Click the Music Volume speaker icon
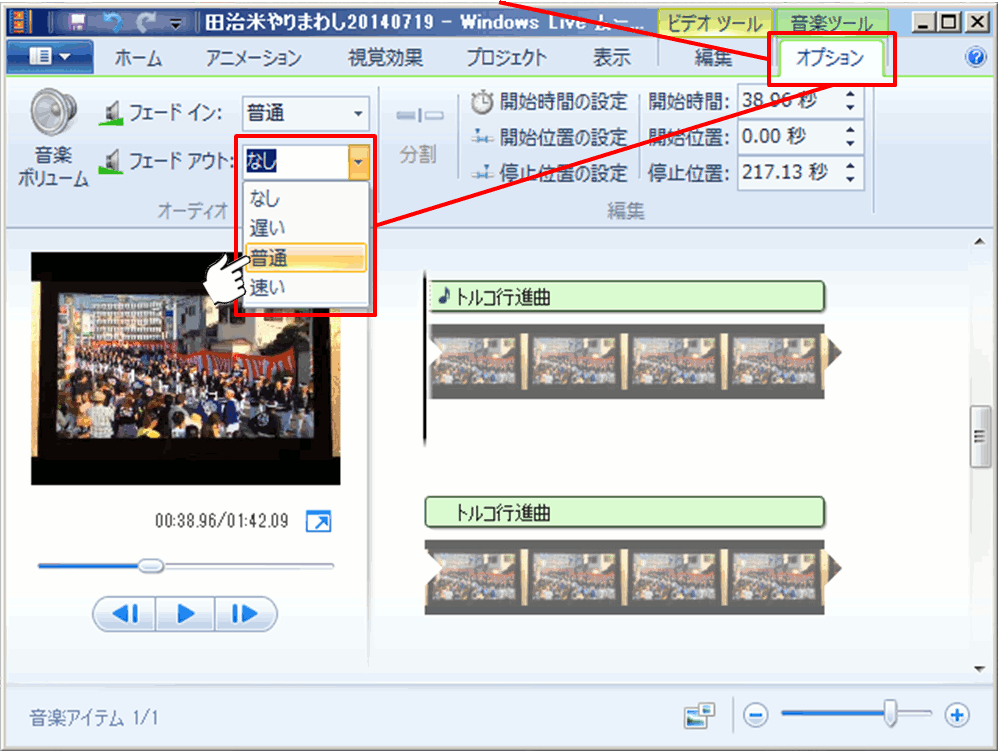 click(x=54, y=112)
